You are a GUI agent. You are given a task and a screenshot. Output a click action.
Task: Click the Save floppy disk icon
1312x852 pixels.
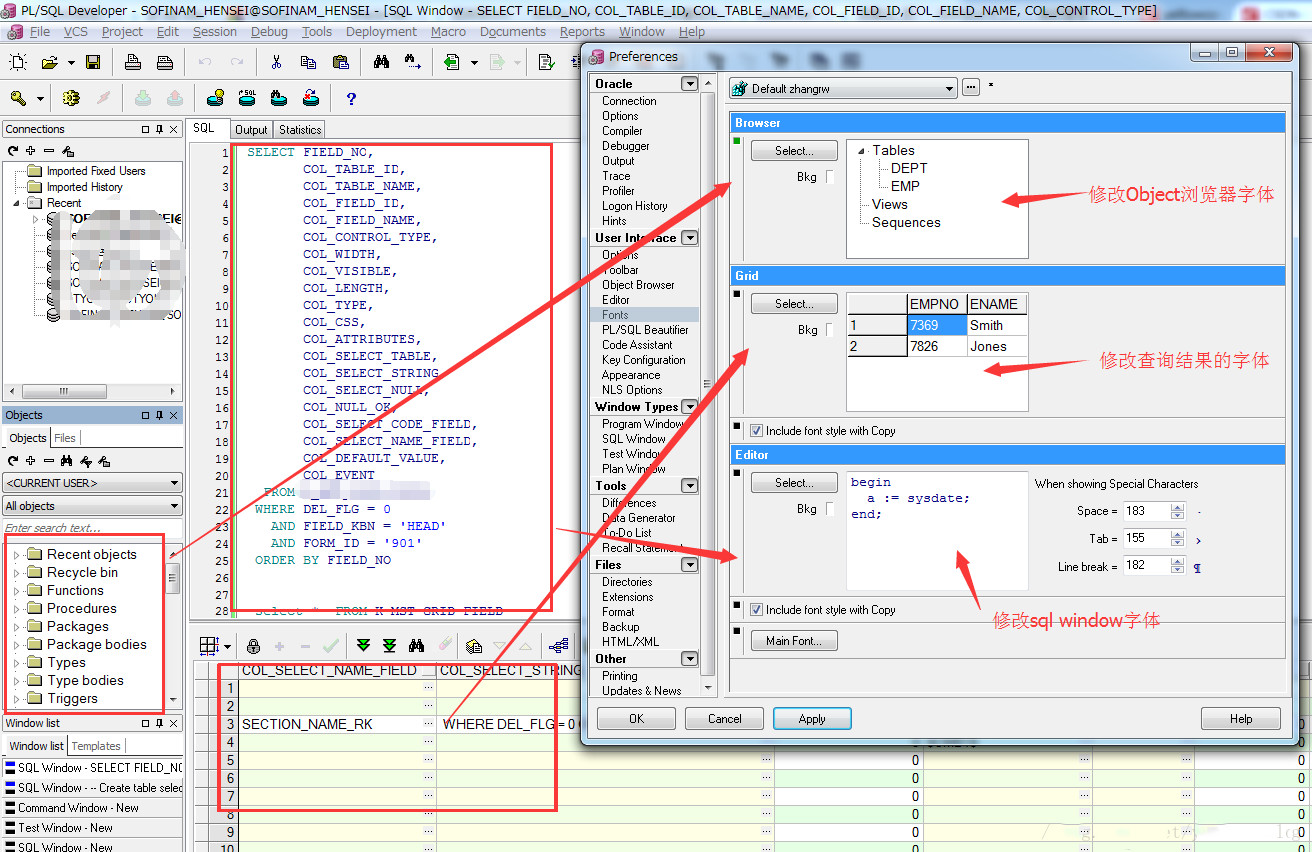93,62
